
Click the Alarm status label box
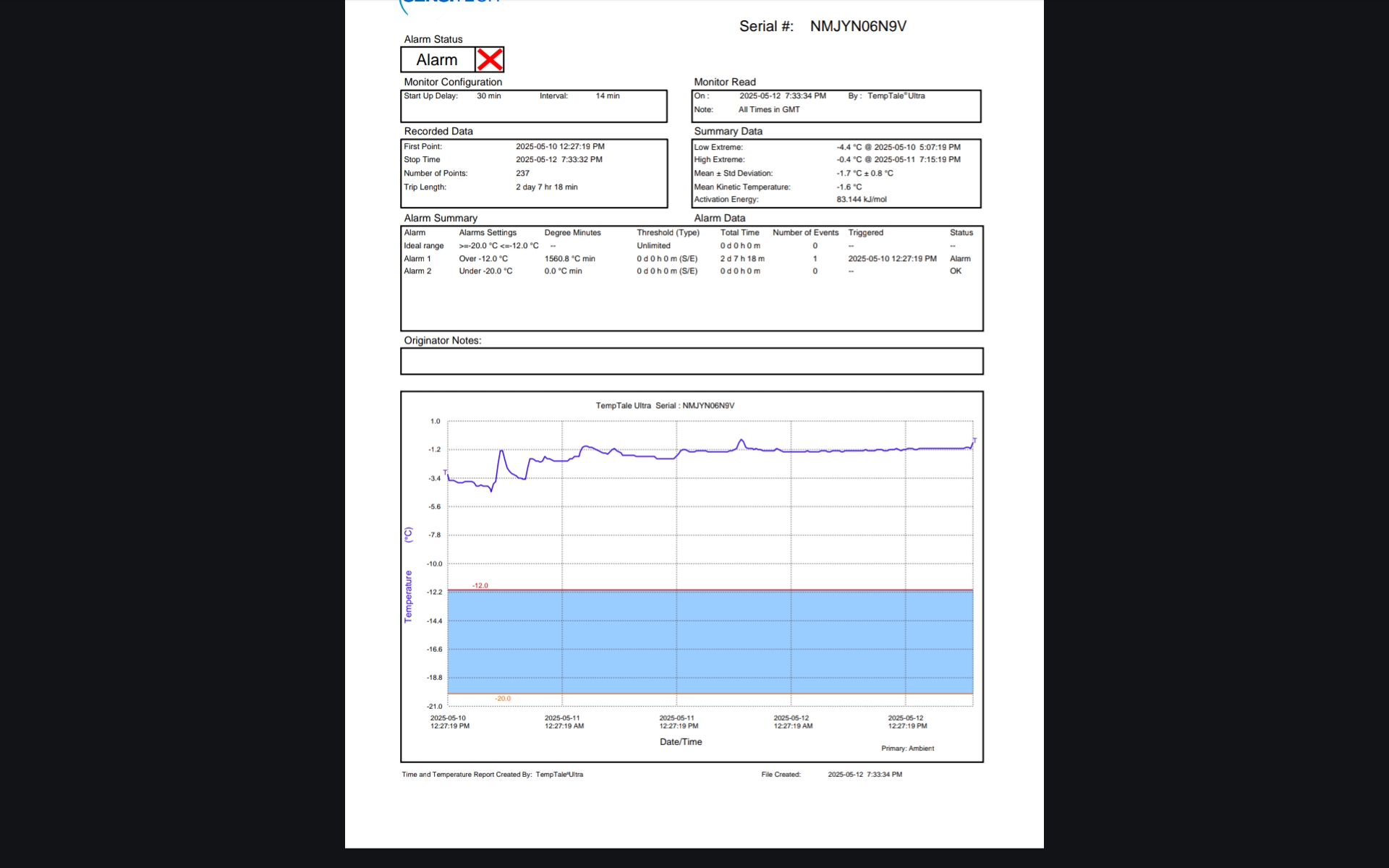[438, 60]
